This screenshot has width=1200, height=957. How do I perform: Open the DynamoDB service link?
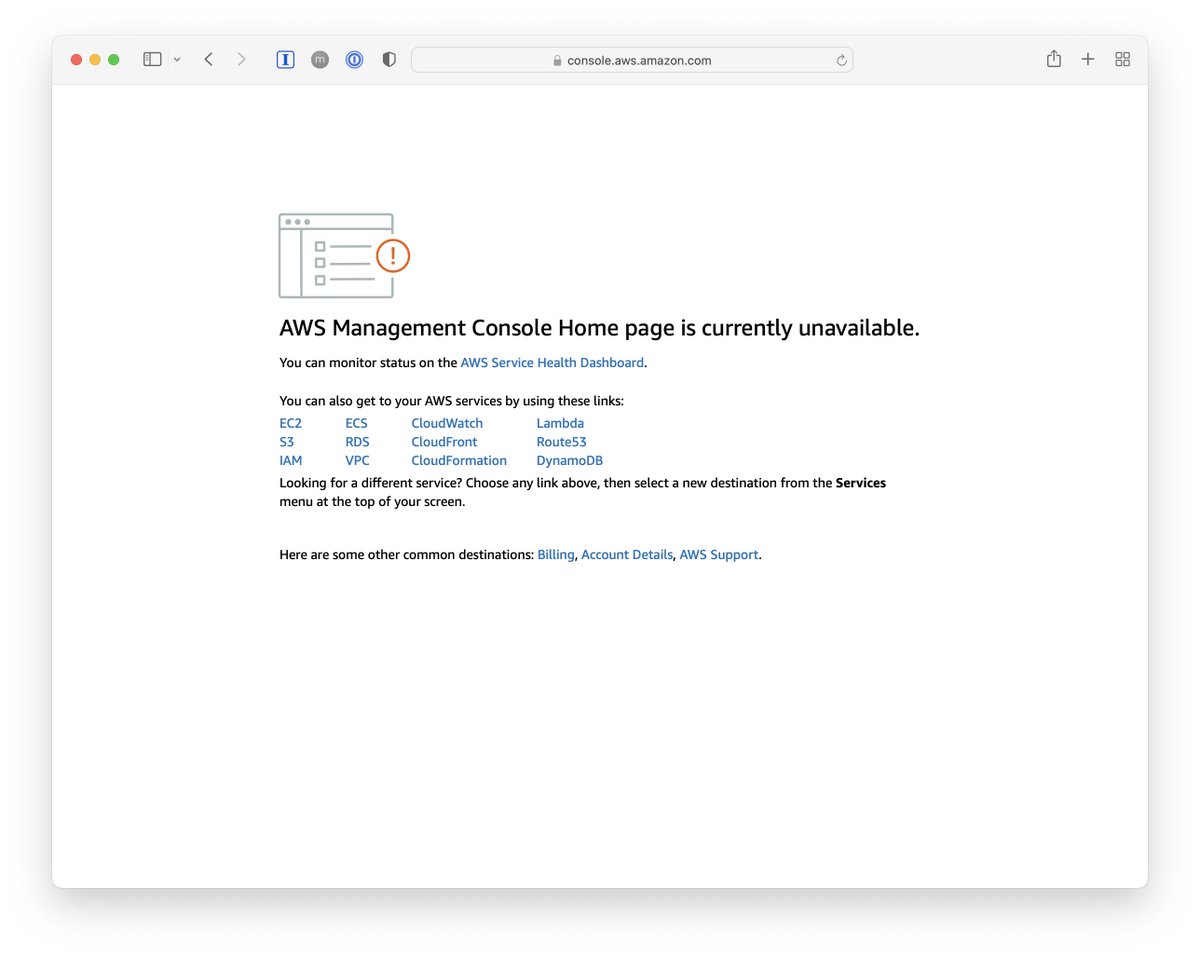point(570,461)
